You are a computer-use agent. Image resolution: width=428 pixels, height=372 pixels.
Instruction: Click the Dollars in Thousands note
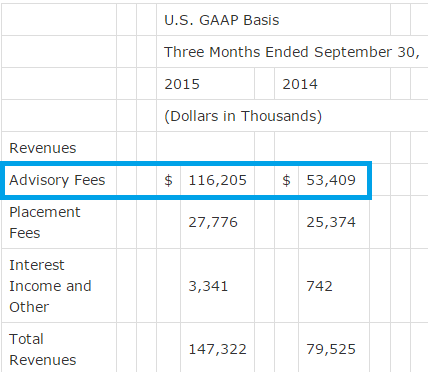point(243,116)
